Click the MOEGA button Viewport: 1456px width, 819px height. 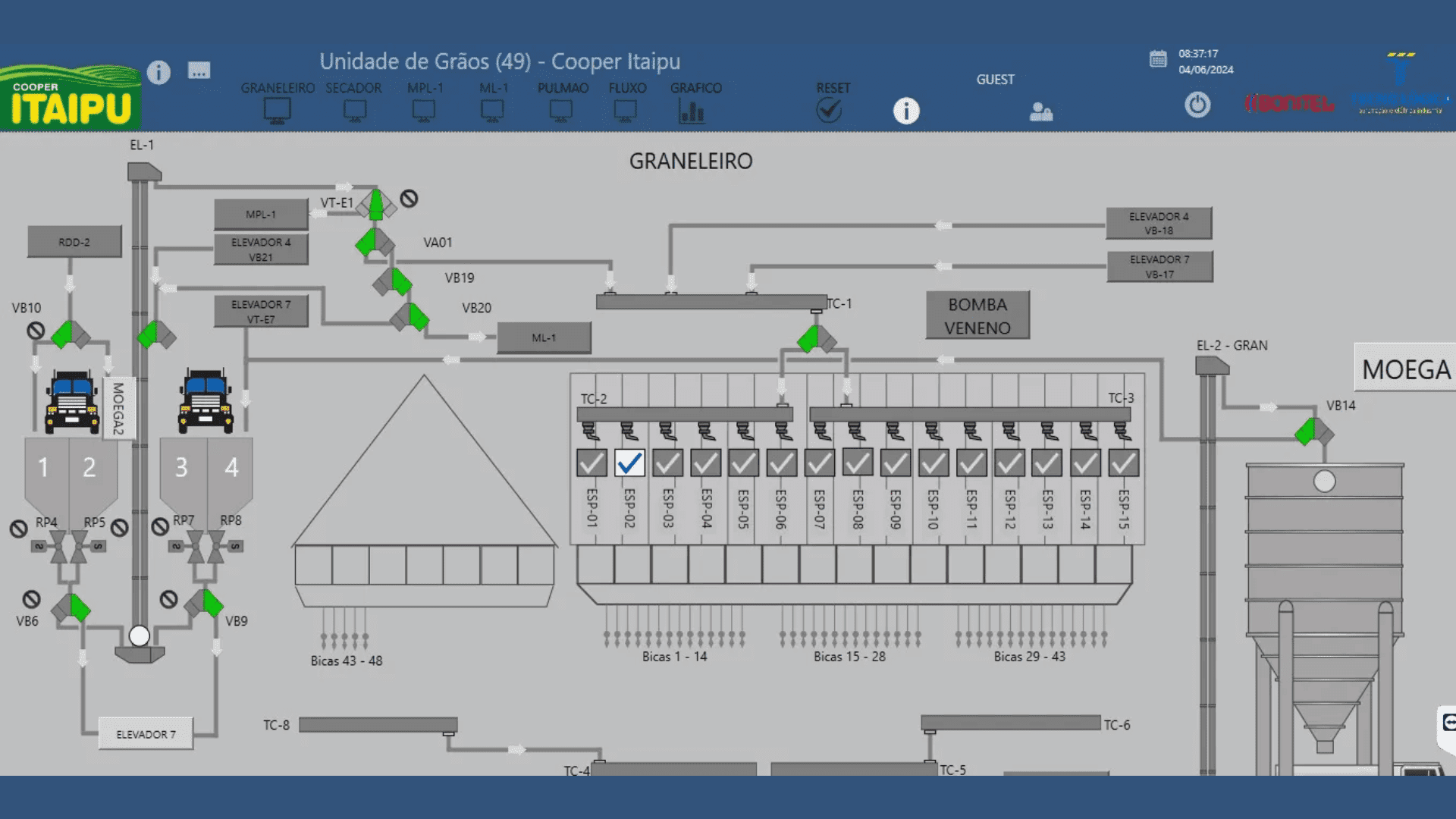[x=1405, y=369]
